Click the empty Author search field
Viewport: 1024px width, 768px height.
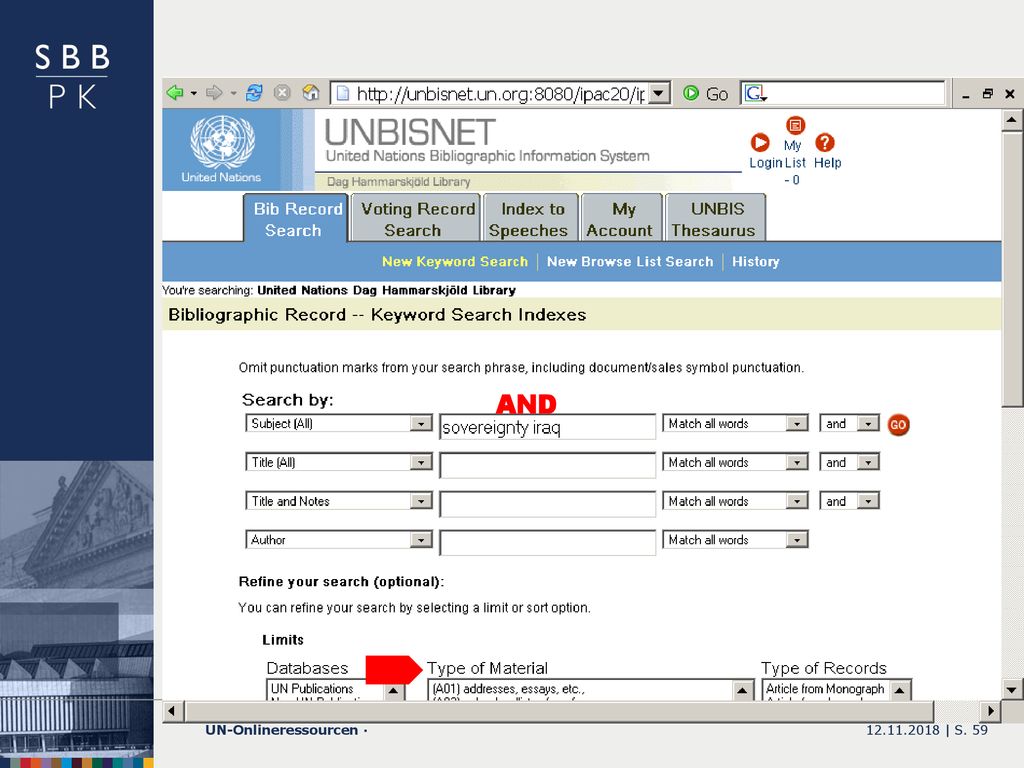(547, 543)
